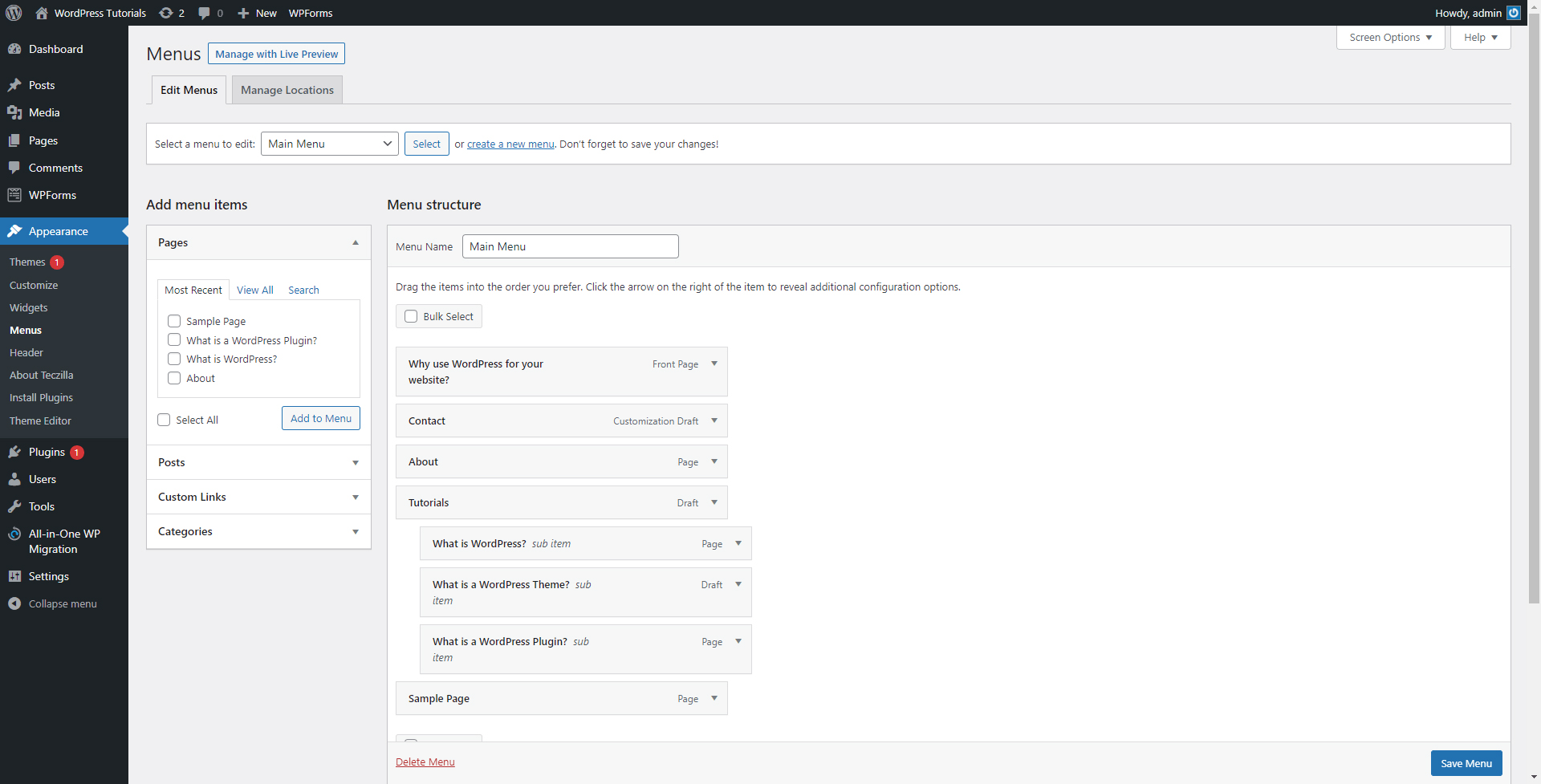
Task: Switch to the View All pages tab
Action: point(254,290)
